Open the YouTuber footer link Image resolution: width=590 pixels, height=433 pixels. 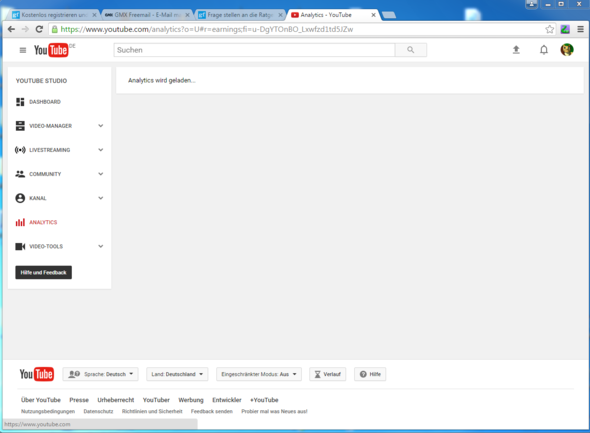156,400
